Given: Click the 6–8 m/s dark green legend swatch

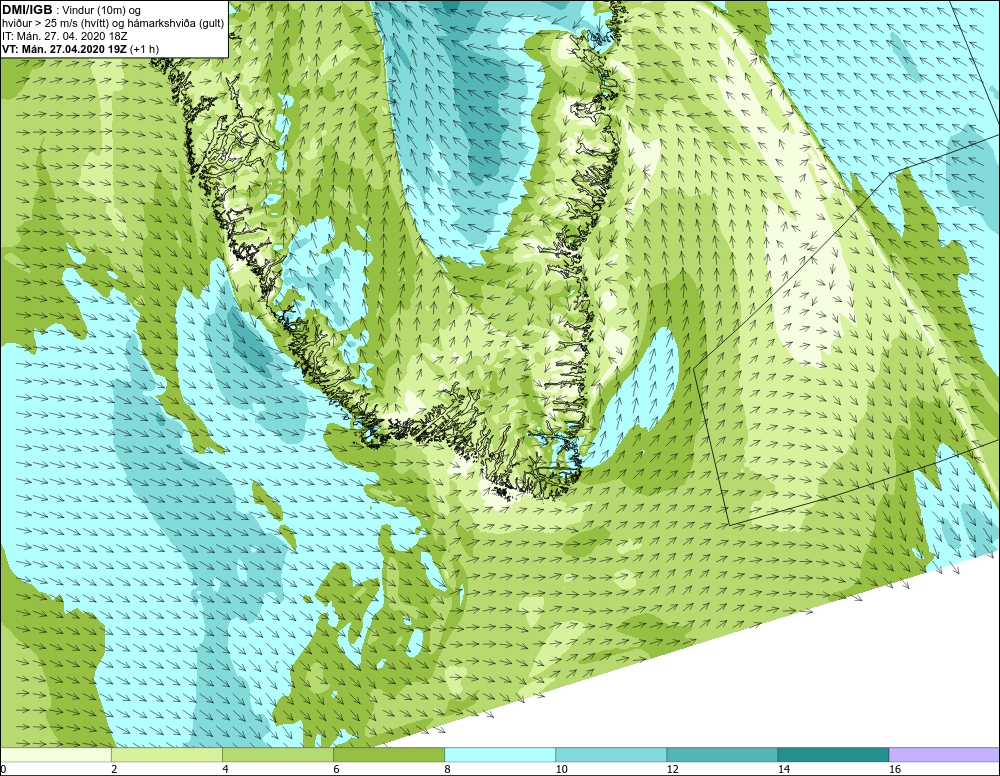Looking at the screenshot, I should point(389,755).
